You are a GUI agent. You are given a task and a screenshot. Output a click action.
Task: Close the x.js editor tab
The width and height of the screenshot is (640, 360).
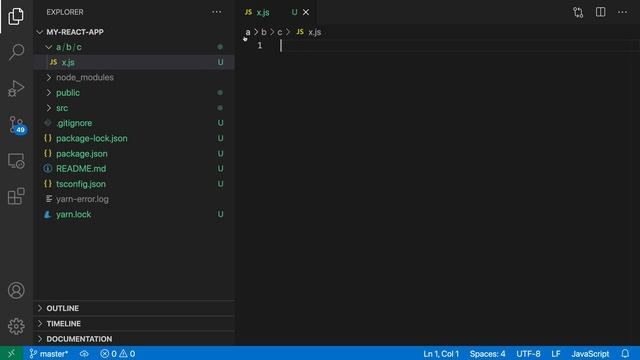(x=306, y=12)
